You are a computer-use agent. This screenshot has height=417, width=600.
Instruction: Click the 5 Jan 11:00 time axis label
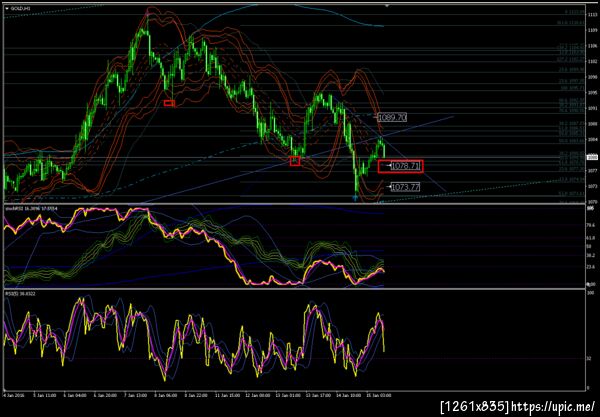pyautogui.click(x=44, y=395)
